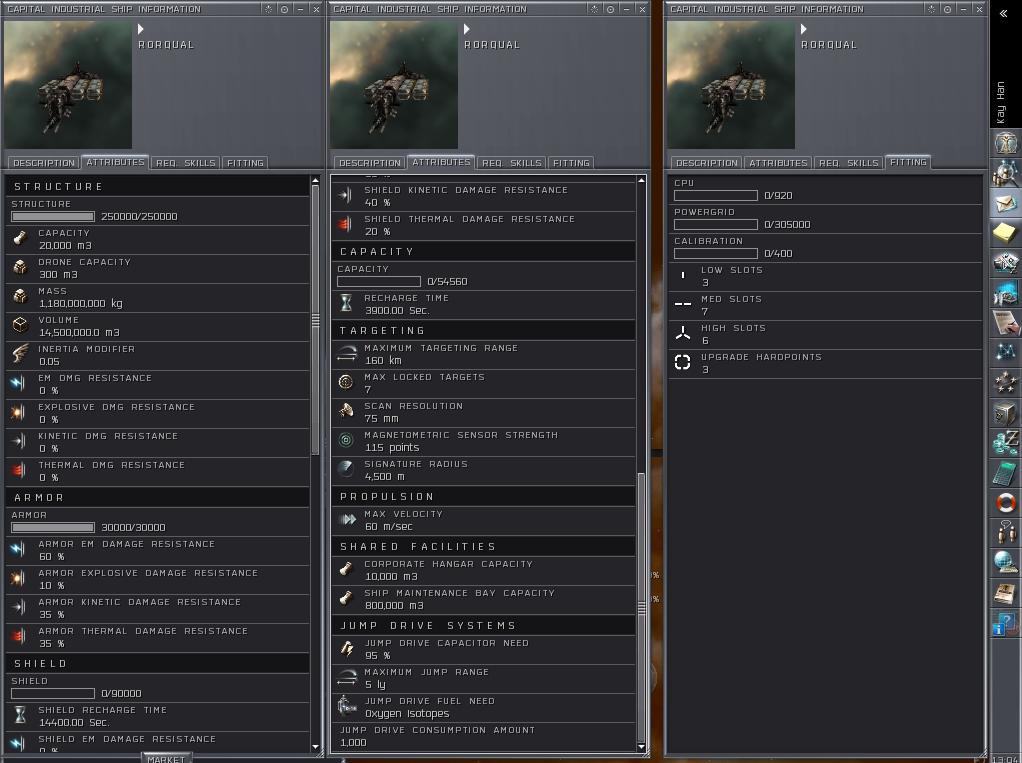Toggle the circle-dot button in right window titlebar
This screenshot has height=763, width=1022.
947,9
